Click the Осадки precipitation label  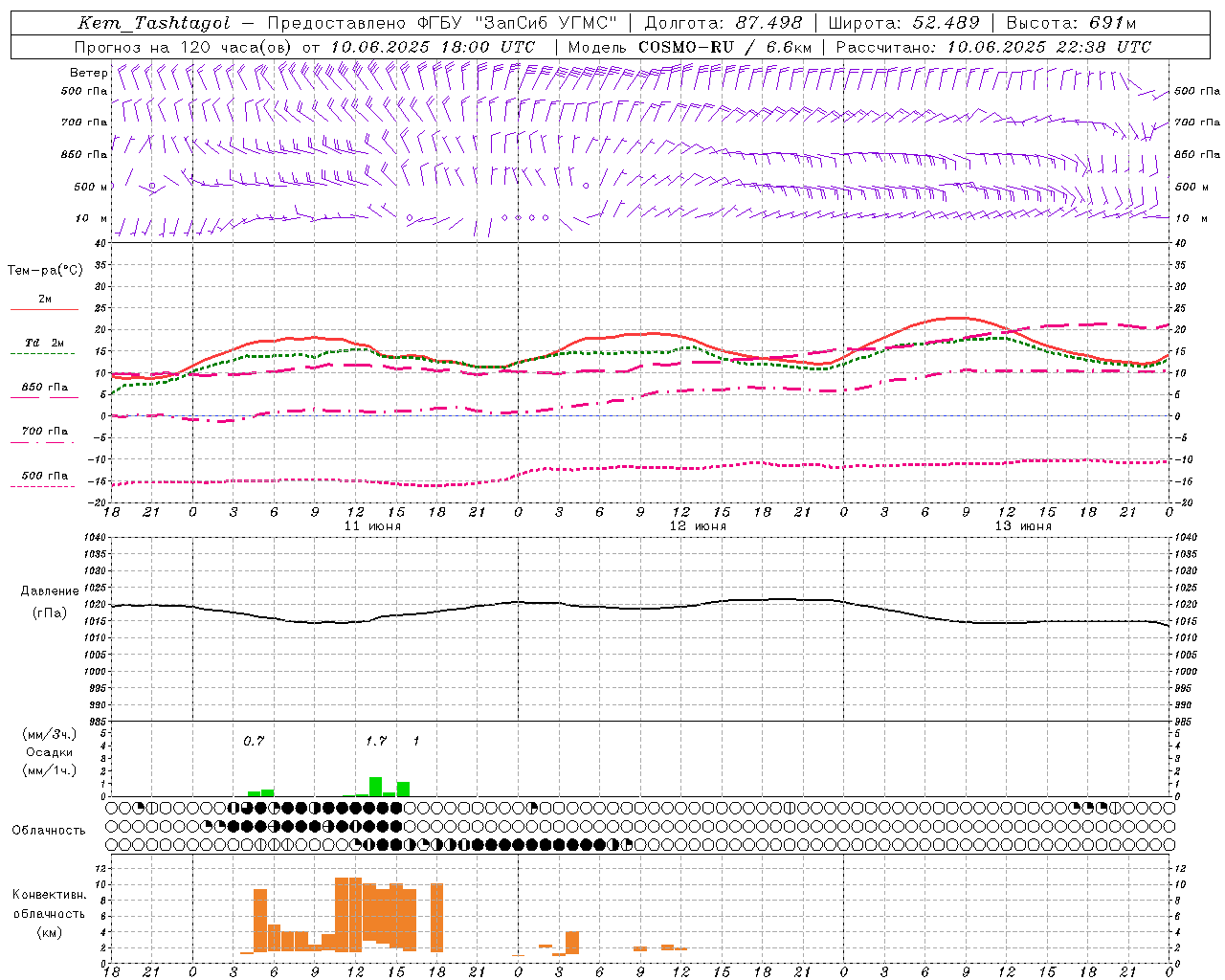point(49,752)
